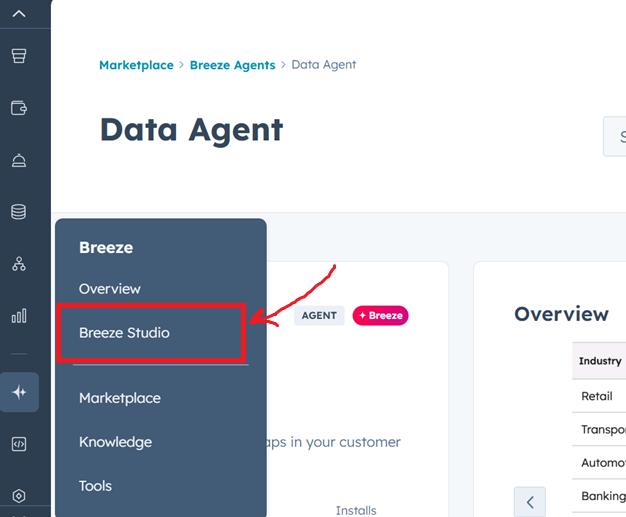The height and width of the screenshot is (517, 626).
Task: Open Knowledge in the Breeze menu
Action: (x=115, y=442)
